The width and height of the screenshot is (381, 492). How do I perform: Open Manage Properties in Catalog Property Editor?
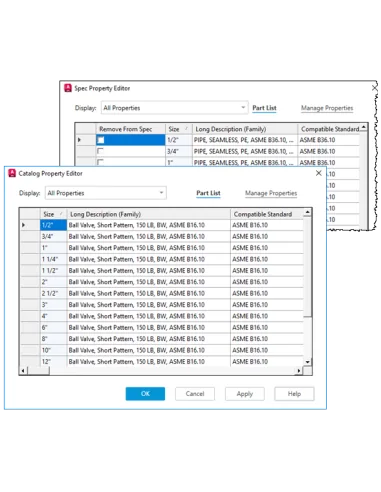[x=271, y=193]
